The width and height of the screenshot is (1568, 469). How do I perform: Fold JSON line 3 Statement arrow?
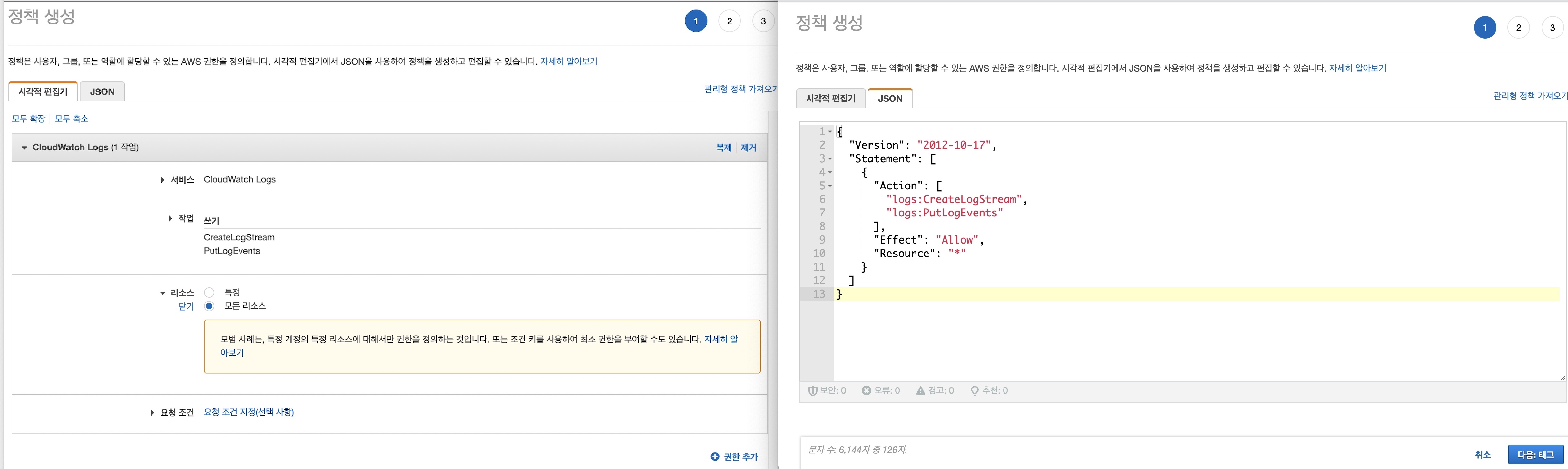click(x=830, y=159)
